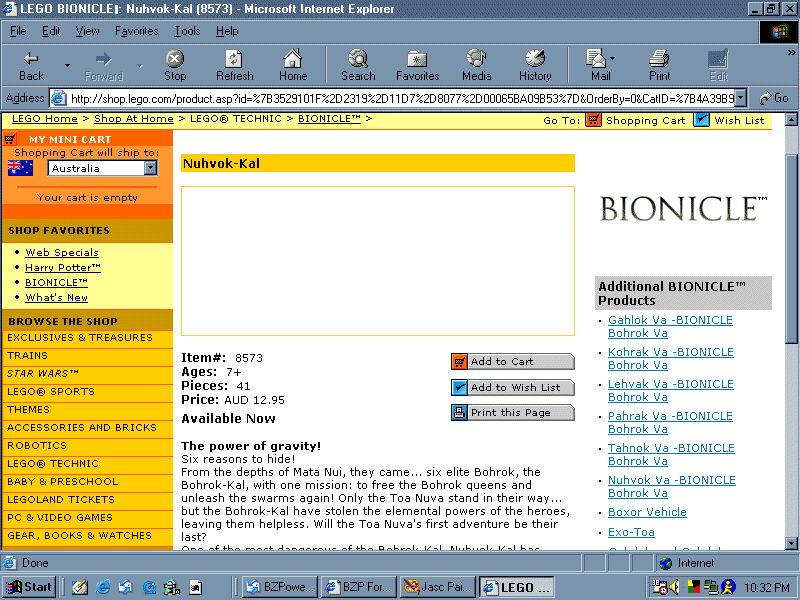Show browsing History pane
Viewport: 800px width, 600px height.
535,66
